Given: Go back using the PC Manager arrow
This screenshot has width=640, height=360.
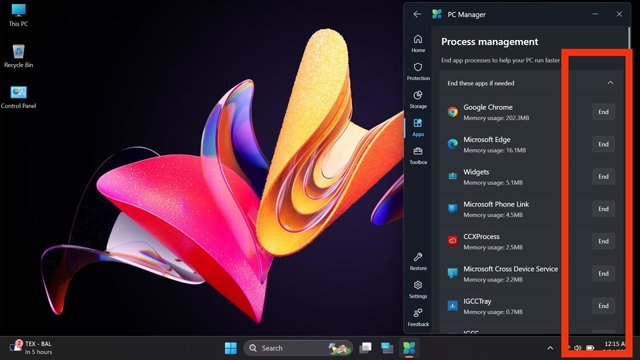Looking at the screenshot, I should [417, 14].
